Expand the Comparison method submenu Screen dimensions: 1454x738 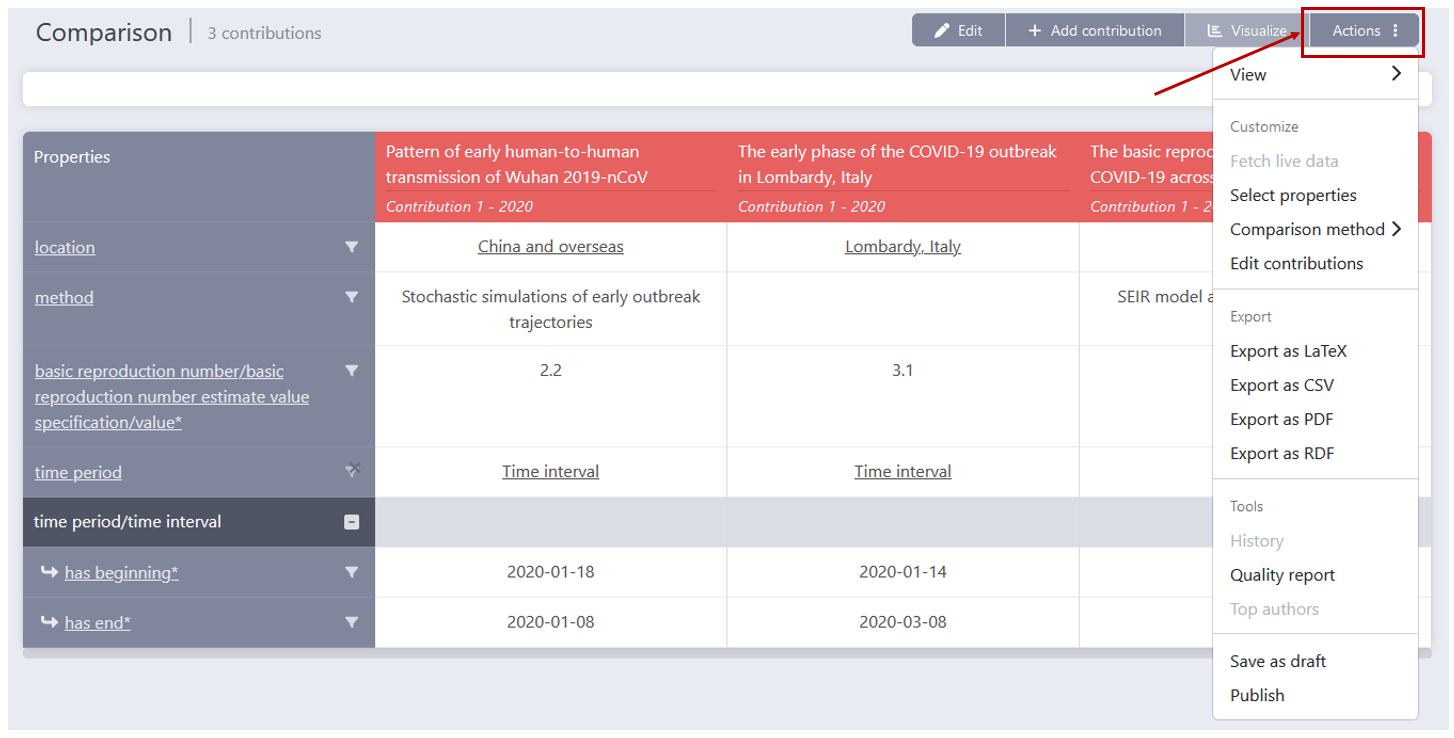pos(1315,229)
